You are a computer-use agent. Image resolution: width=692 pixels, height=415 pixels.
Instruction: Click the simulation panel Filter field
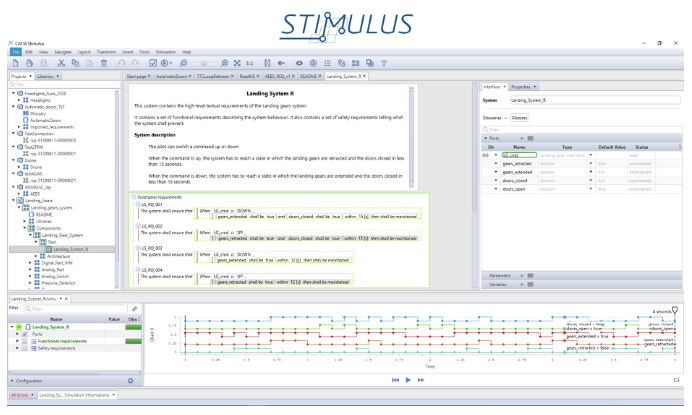[75, 309]
